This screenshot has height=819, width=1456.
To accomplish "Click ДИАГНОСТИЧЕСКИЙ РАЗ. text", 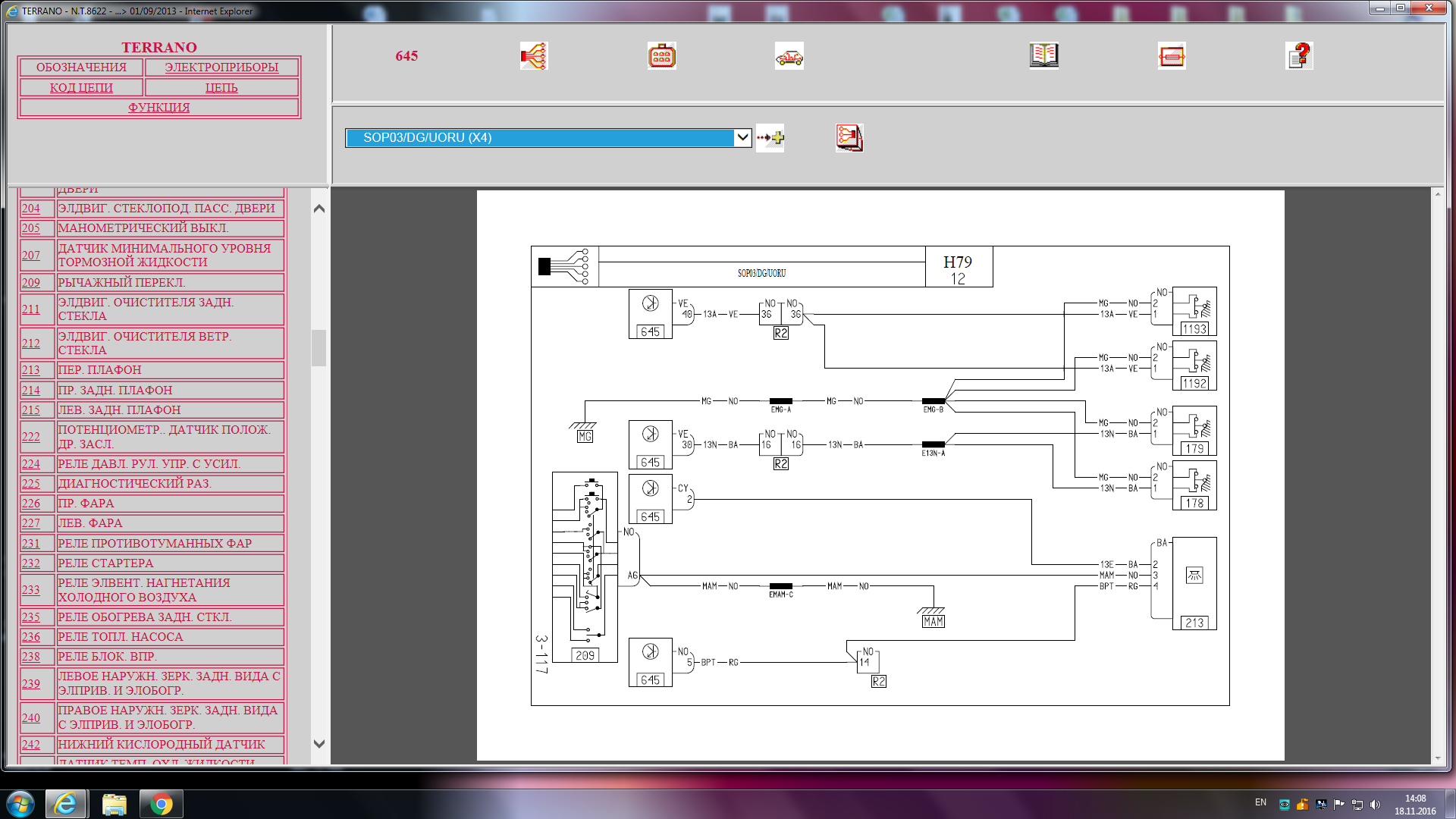I will pyautogui.click(x=134, y=484).
